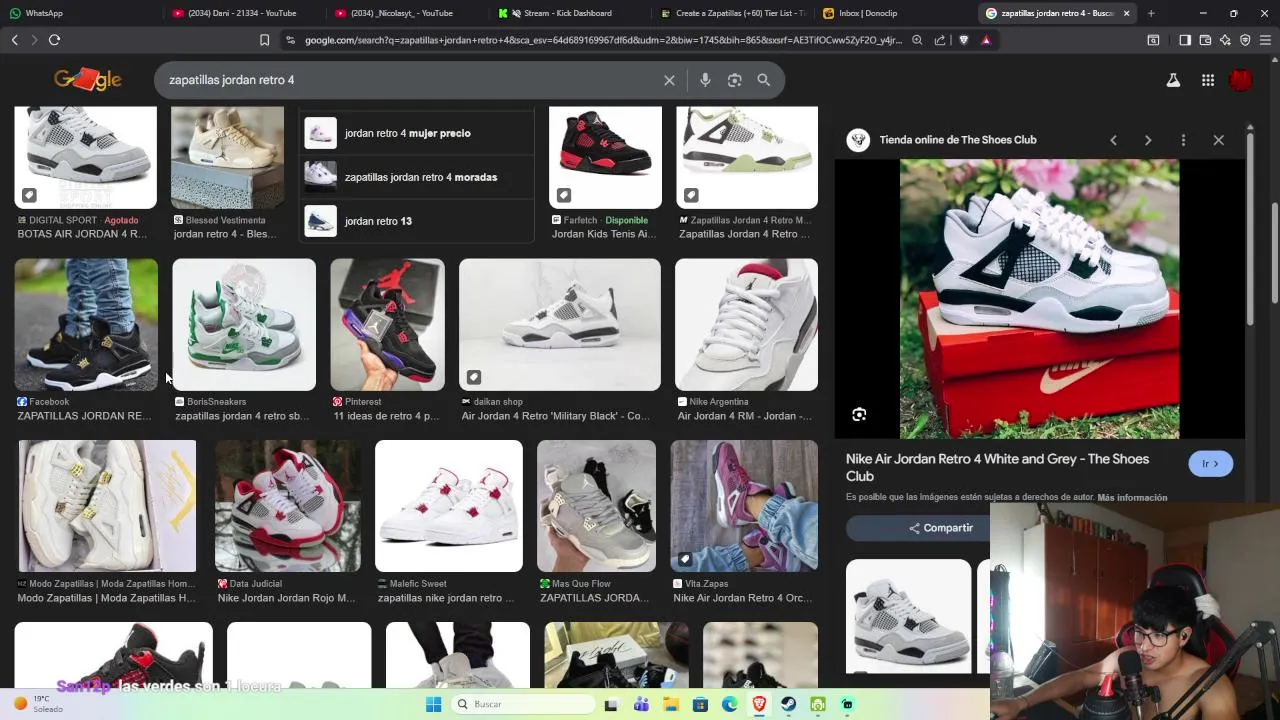Open the Google account avatar
1280x720 pixels.
click(1241, 80)
